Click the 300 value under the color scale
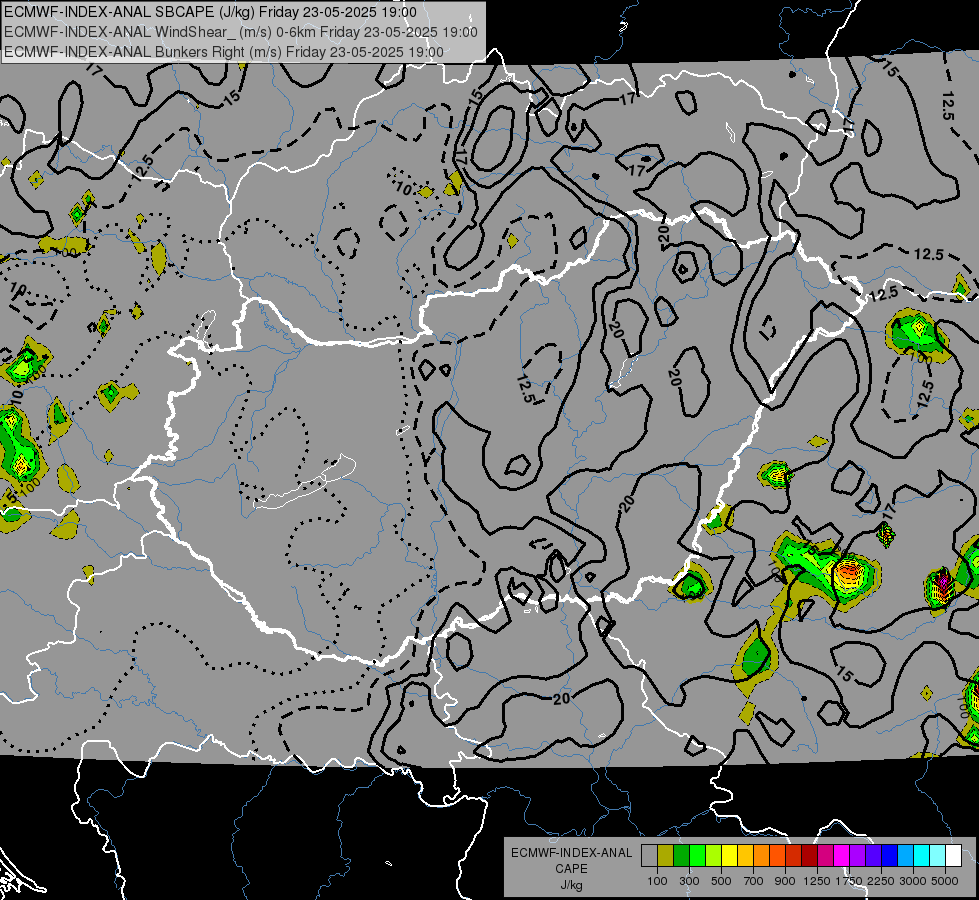Image resolution: width=979 pixels, height=900 pixels. (x=689, y=881)
